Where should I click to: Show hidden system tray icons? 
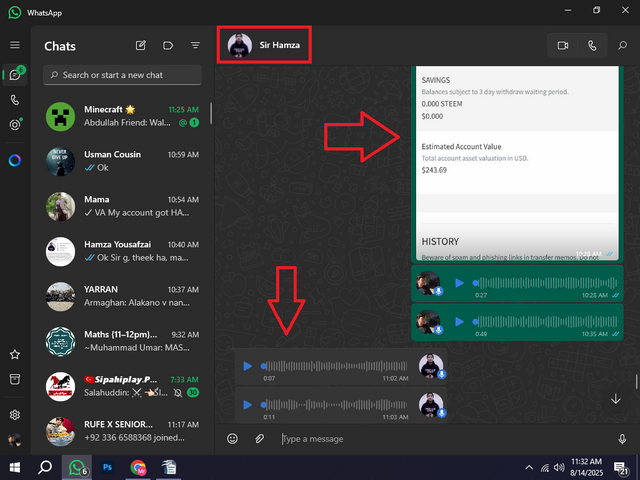[x=529, y=468]
